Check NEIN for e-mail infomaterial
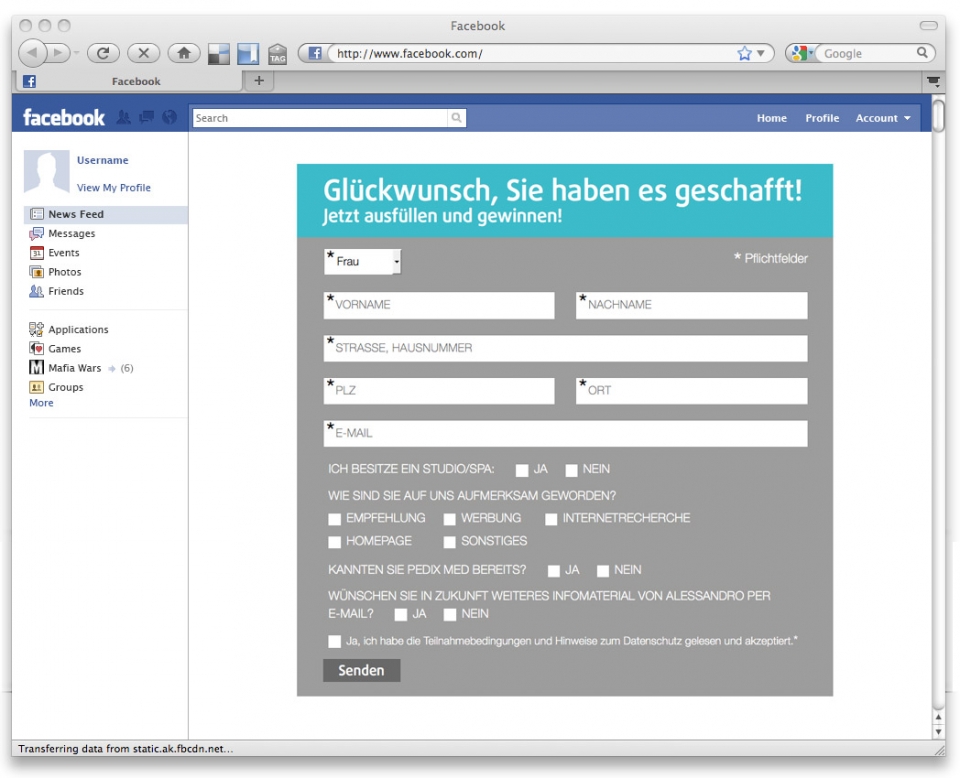The image size is (960, 778). [x=449, y=615]
